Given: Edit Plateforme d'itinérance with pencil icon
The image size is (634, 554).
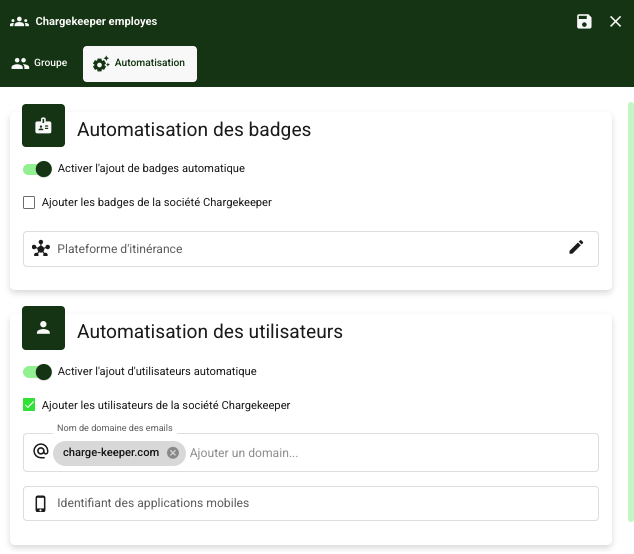Looking at the screenshot, I should tap(576, 248).
